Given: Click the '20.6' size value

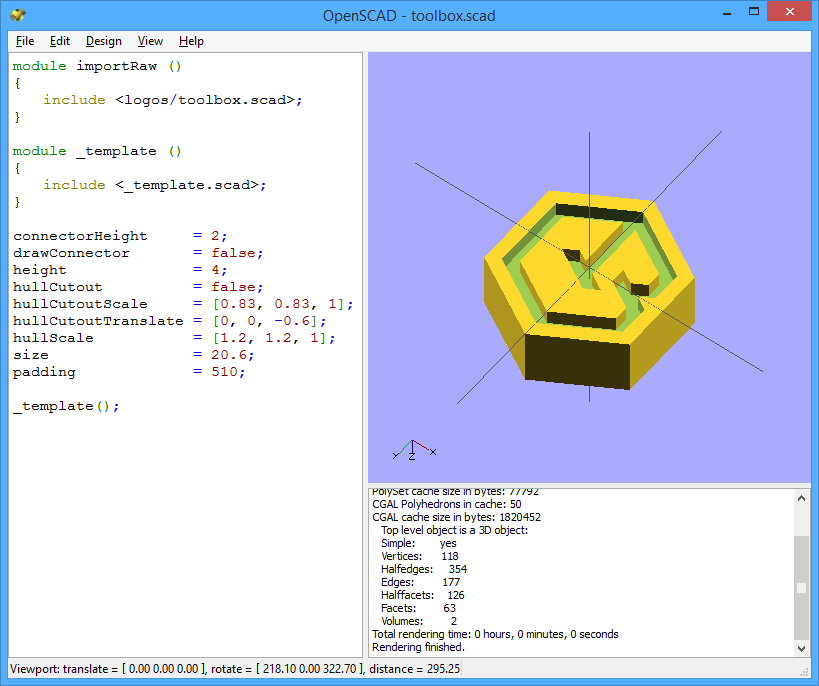Looking at the screenshot, I should pos(229,355).
